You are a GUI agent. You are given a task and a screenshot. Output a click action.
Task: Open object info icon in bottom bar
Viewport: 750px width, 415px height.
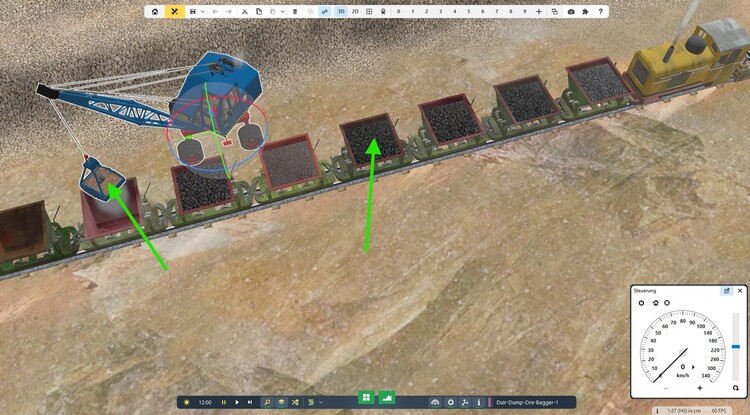click(x=479, y=403)
